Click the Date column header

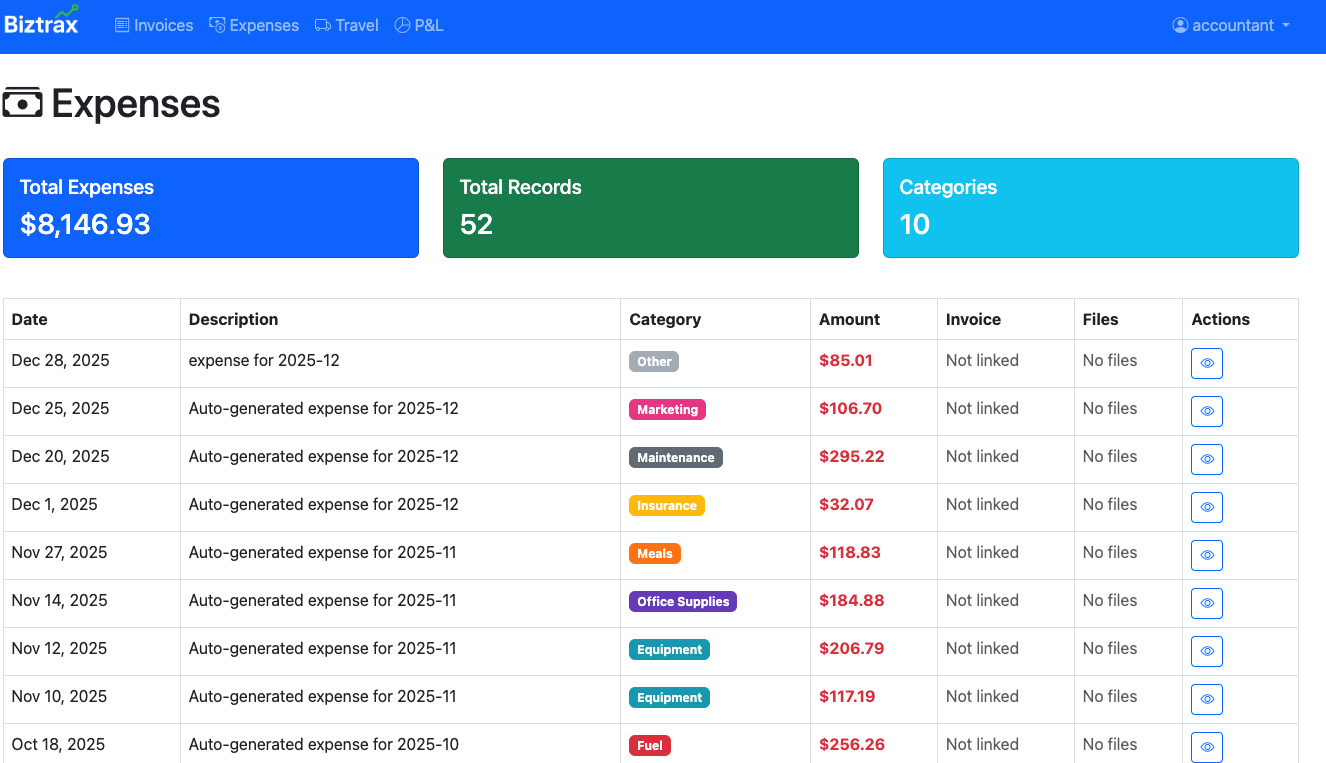coord(29,318)
